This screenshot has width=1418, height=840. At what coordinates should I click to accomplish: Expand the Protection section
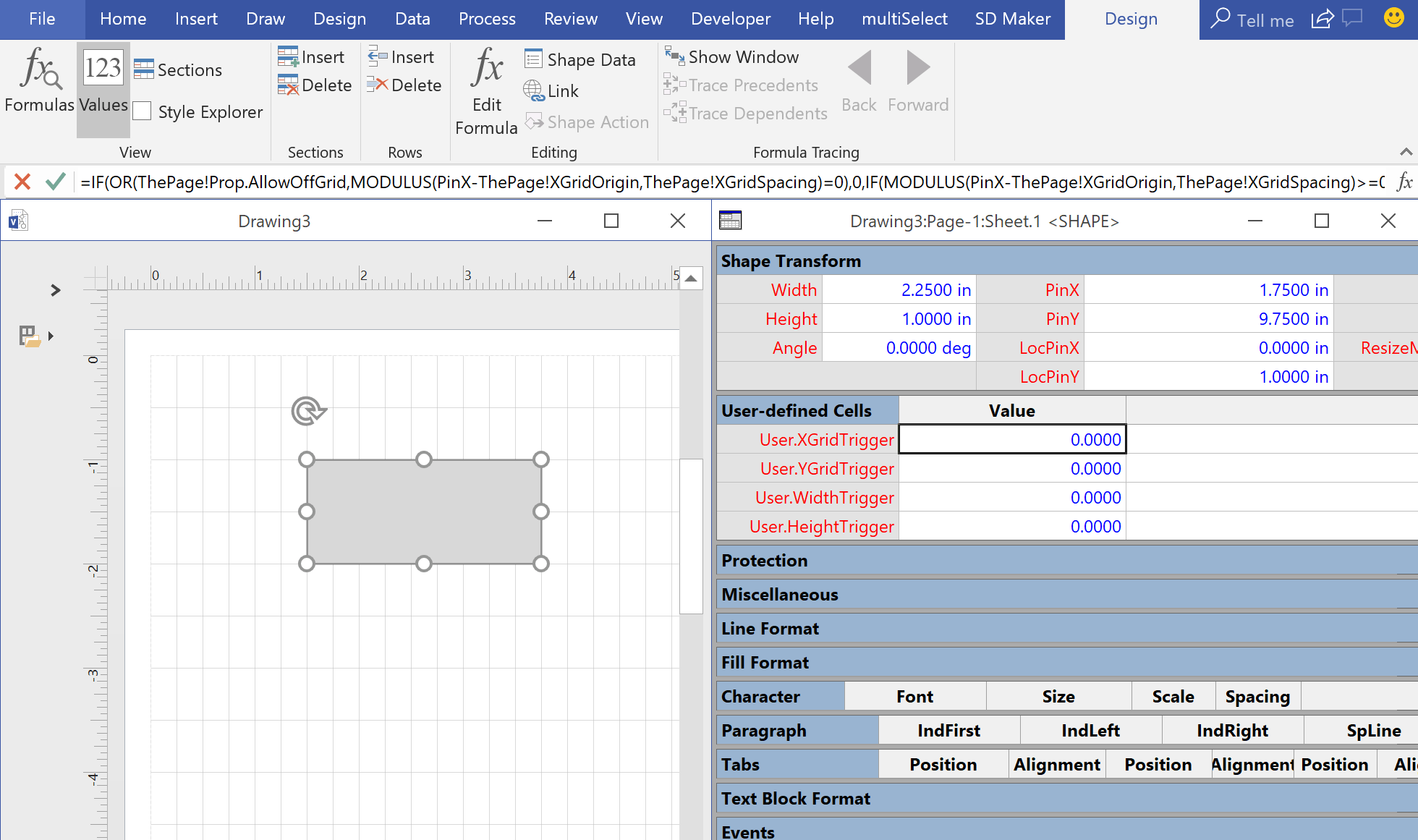click(764, 560)
